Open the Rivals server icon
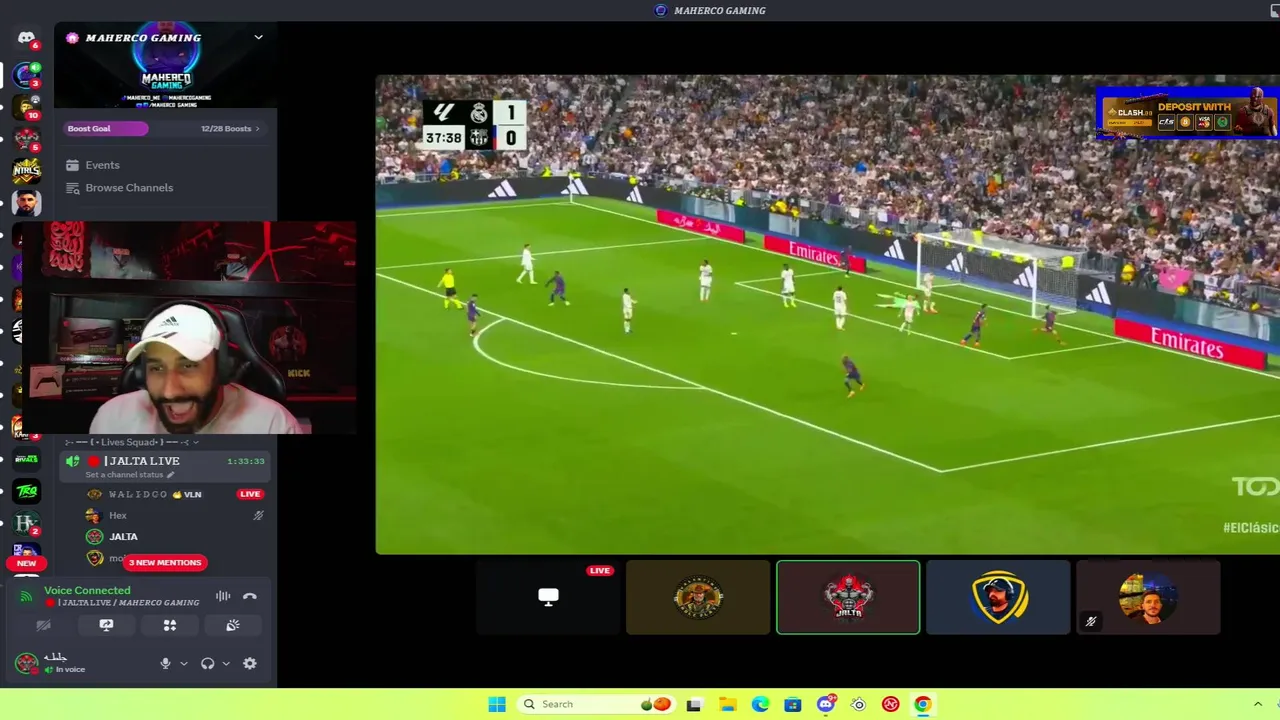Screen dimensions: 1280x720 pos(27,459)
